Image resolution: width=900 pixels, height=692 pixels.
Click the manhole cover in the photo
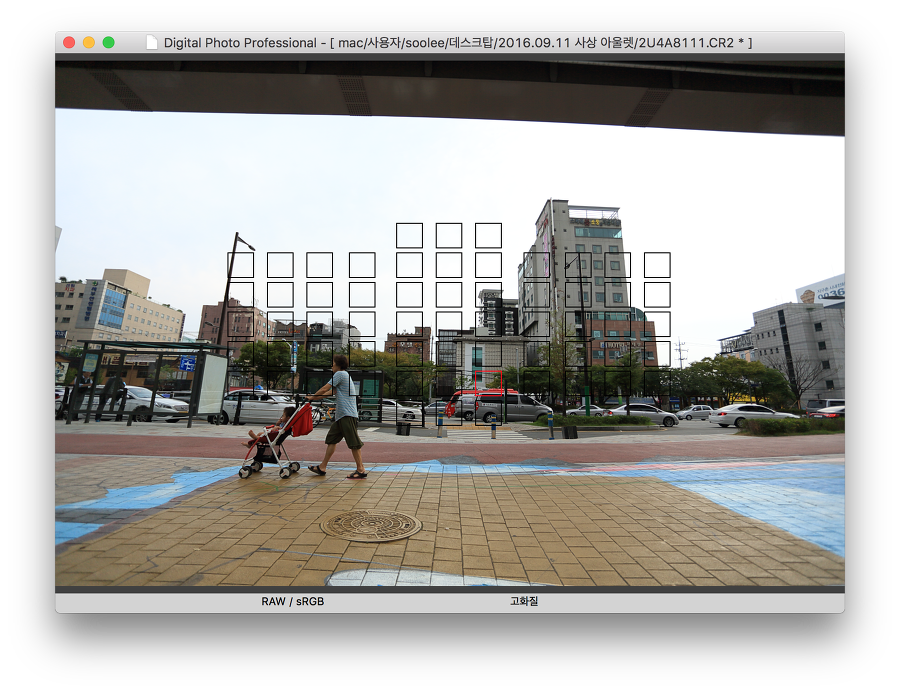coord(371,525)
